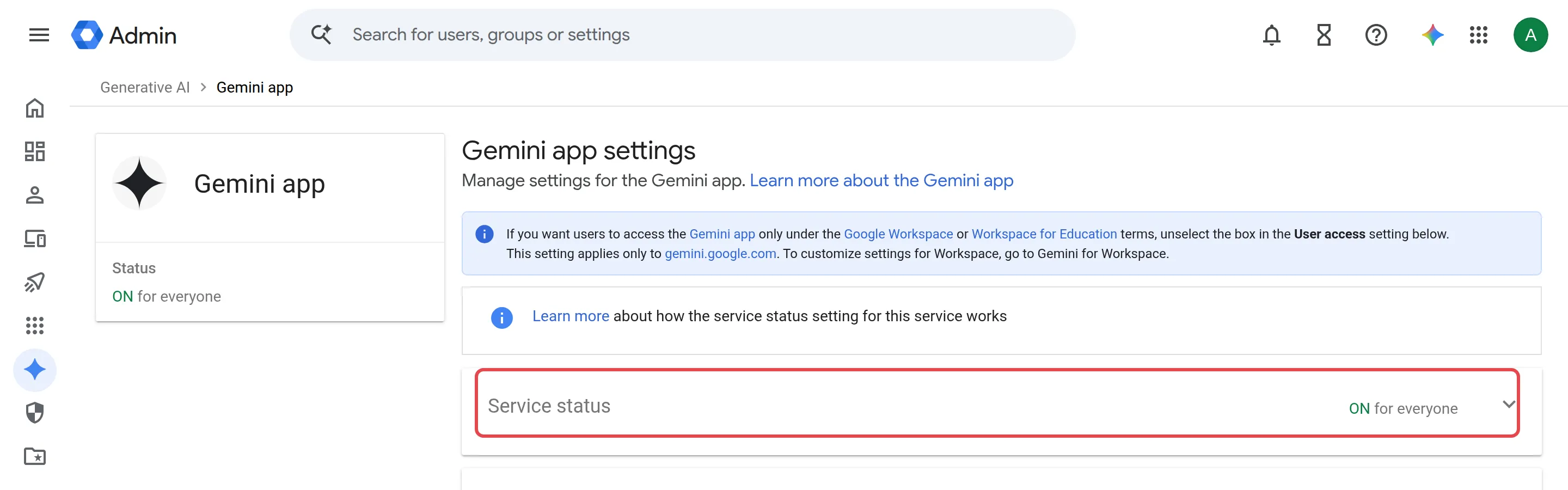Open the hamburger main menu
The height and width of the screenshot is (490, 1568).
click(x=39, y=35)
